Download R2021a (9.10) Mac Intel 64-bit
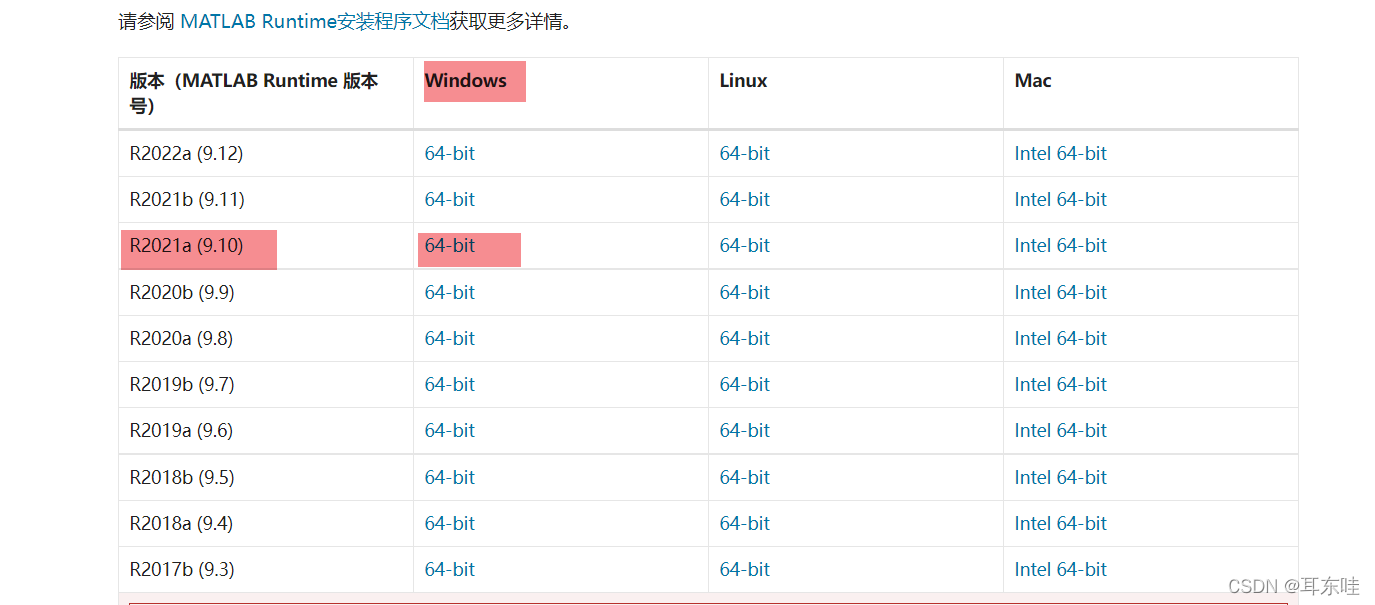Viewport: 1375px width, 605px height. 1061,246
